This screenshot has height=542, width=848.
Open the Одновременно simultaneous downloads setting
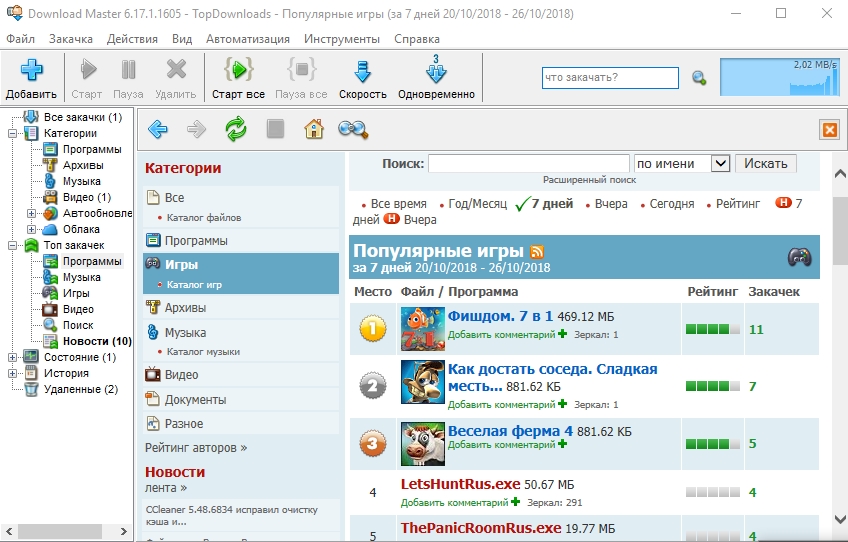click(x=436, y=79)
